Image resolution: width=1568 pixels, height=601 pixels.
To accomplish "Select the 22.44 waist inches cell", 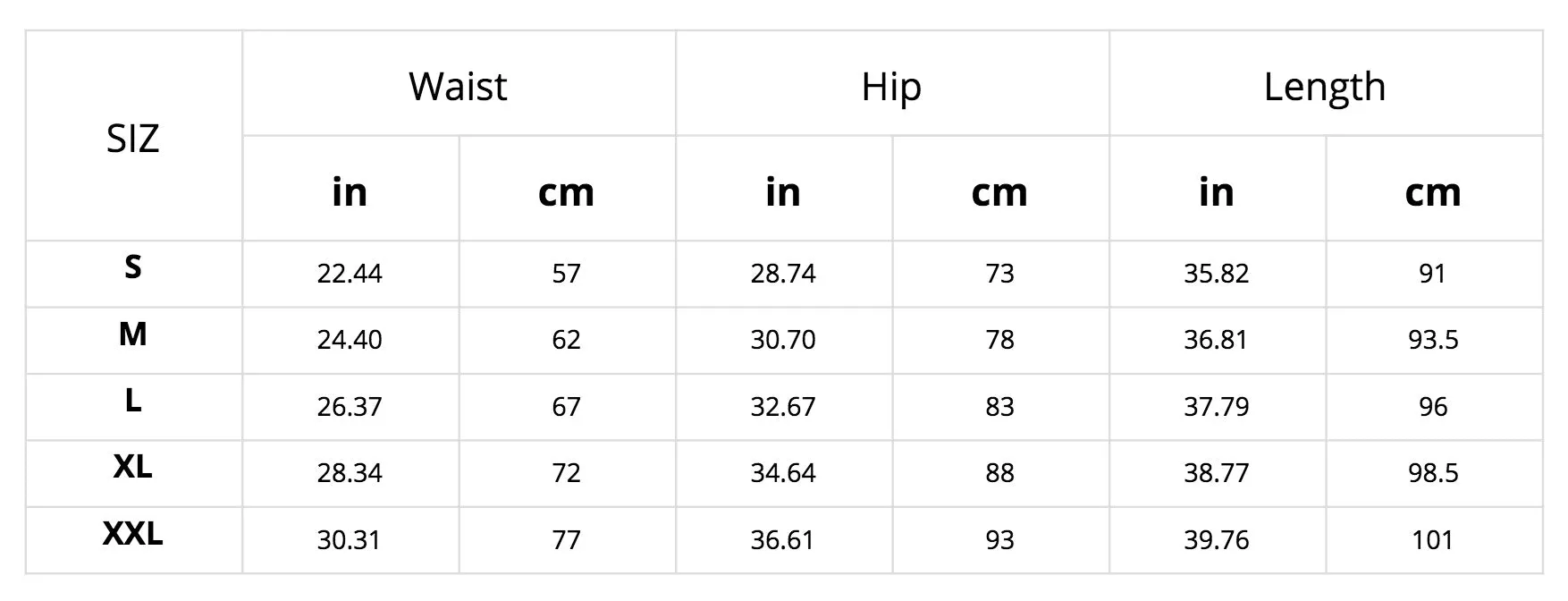I will 350,274.
